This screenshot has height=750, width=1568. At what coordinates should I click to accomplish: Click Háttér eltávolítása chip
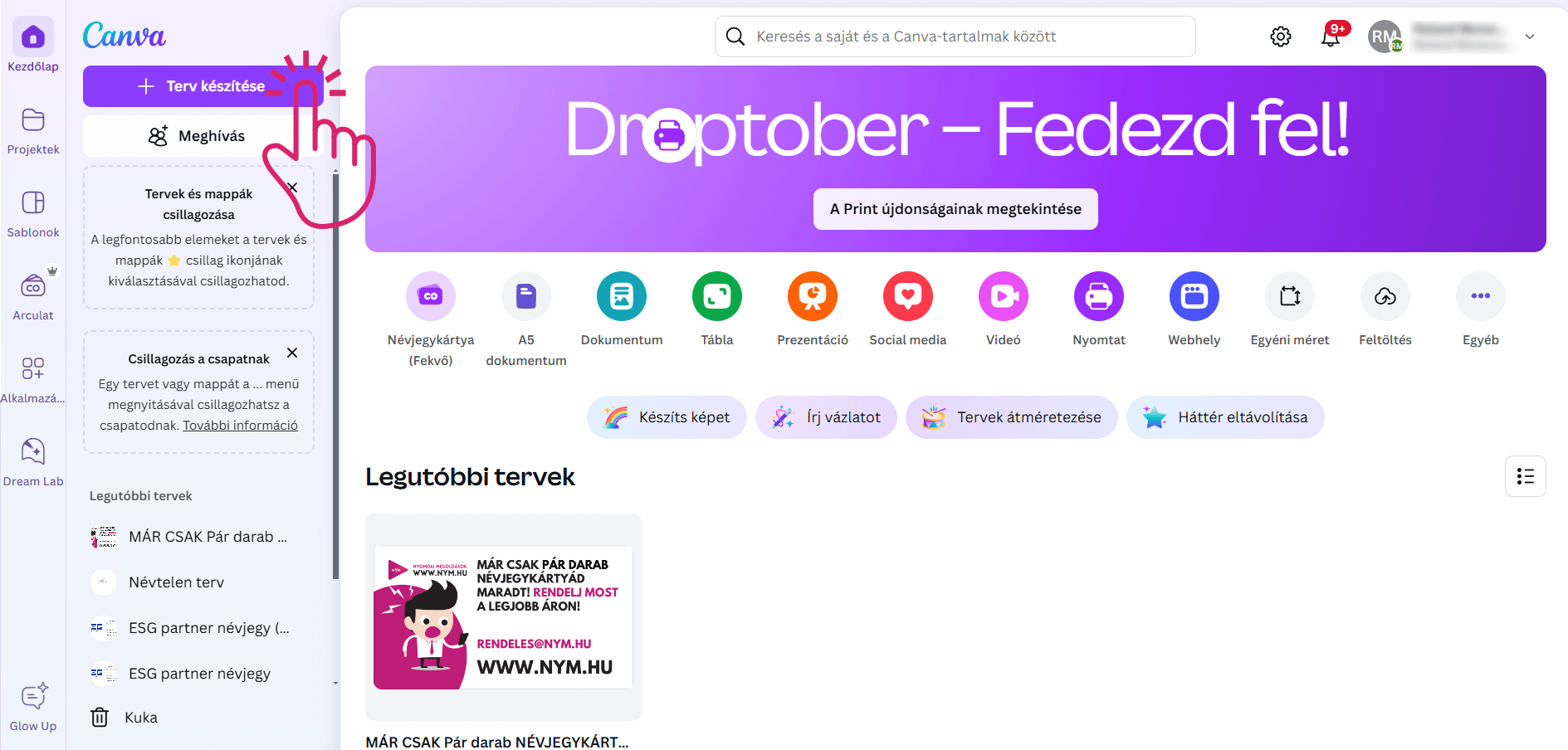tap(1225, 417)
